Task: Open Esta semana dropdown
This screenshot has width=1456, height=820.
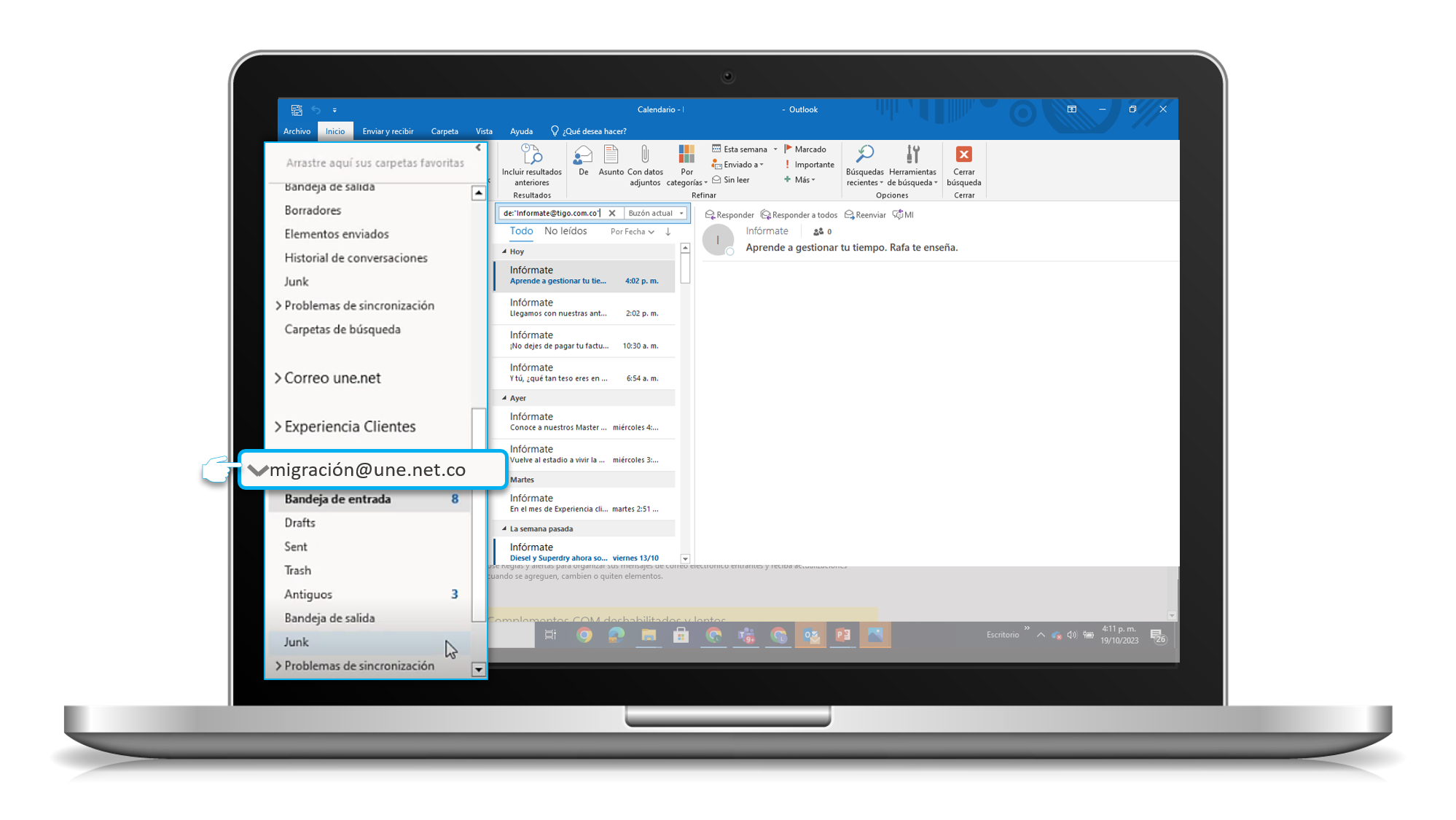Action: point(745,149)
